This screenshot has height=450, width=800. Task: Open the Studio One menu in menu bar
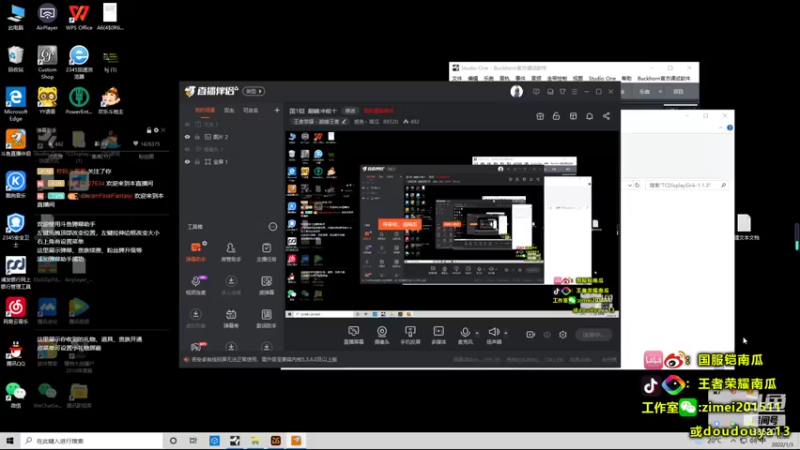pyautogui.click(x=602, y=79)
